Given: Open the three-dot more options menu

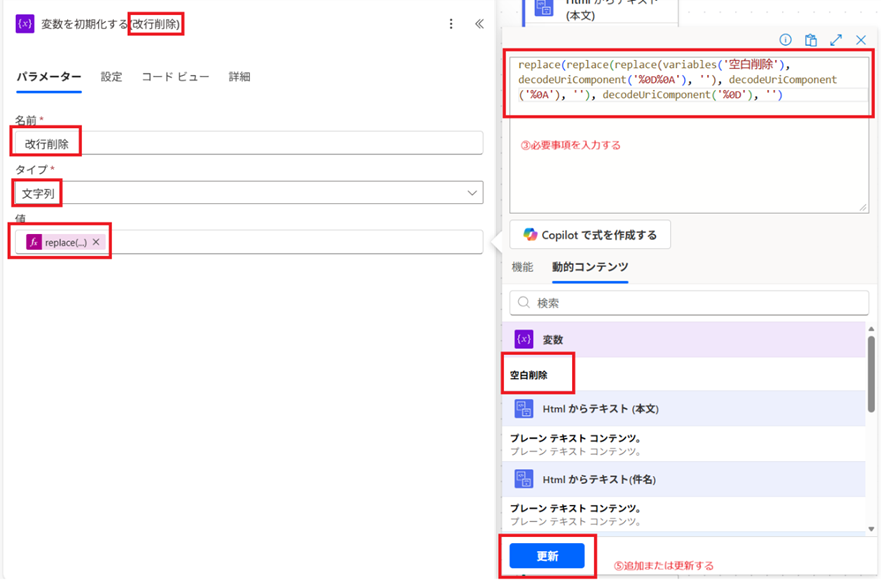Looking at the screenshot, I should click(x=451, y=24).
